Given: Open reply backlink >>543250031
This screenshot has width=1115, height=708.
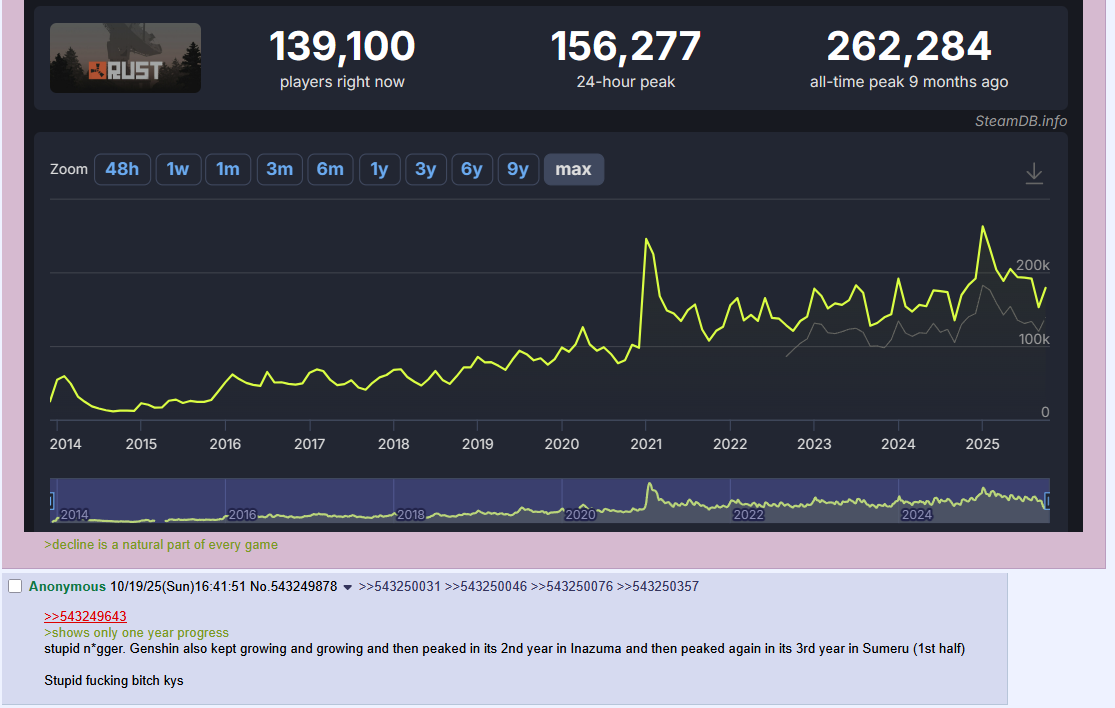Looking at the screenshot, I should (x=400, y=586).
